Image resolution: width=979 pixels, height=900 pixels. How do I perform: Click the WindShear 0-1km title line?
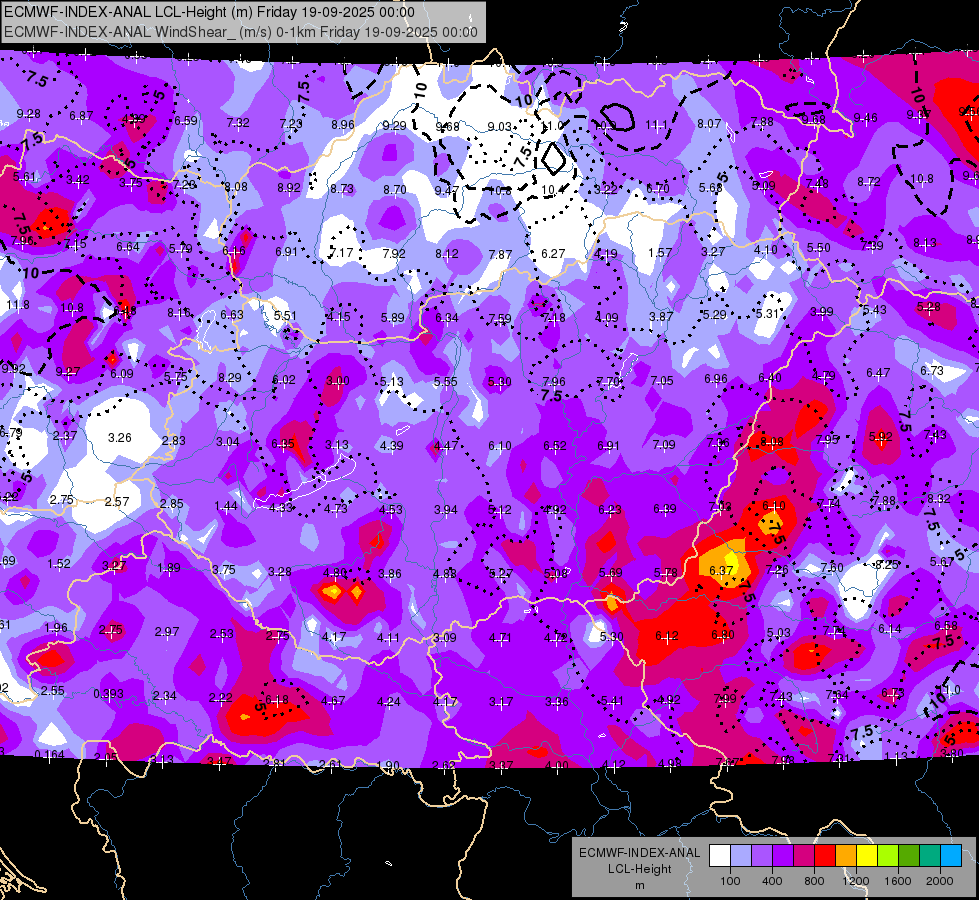241,32
